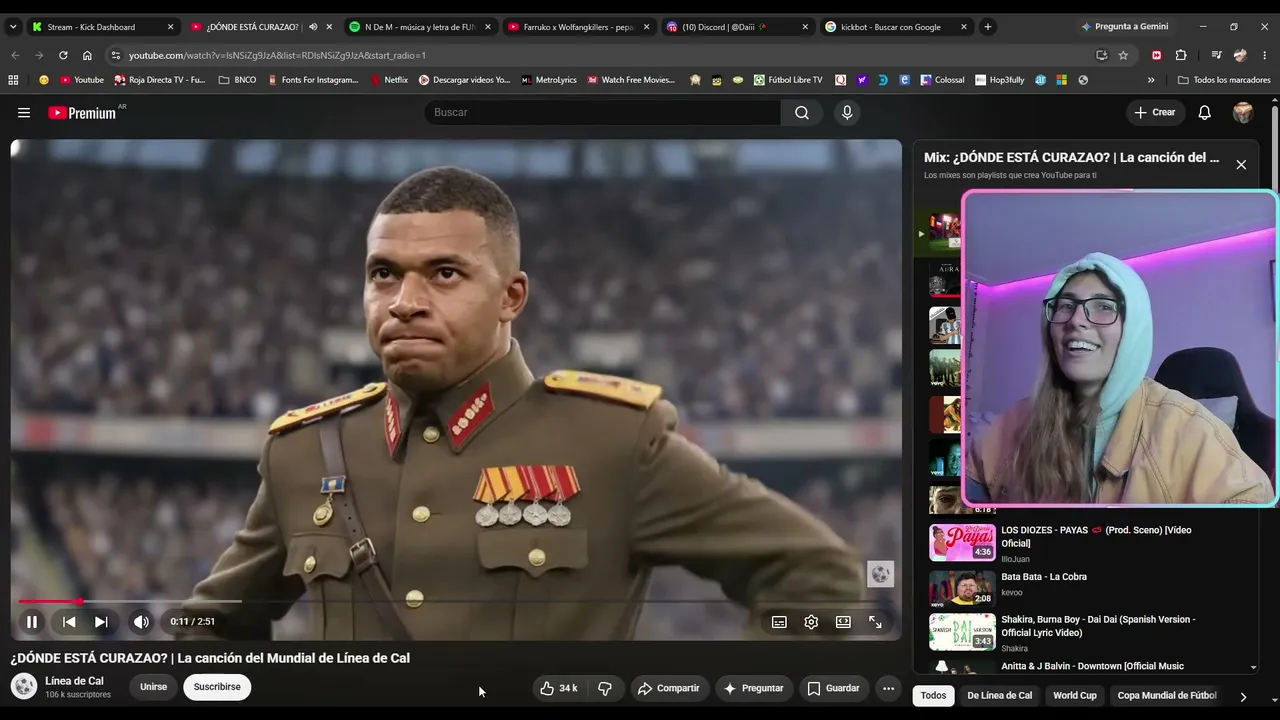1280x720 pixels.
Task: Select the Copa Mundial de Fútbol chip
Action: tap(1167, 696)
